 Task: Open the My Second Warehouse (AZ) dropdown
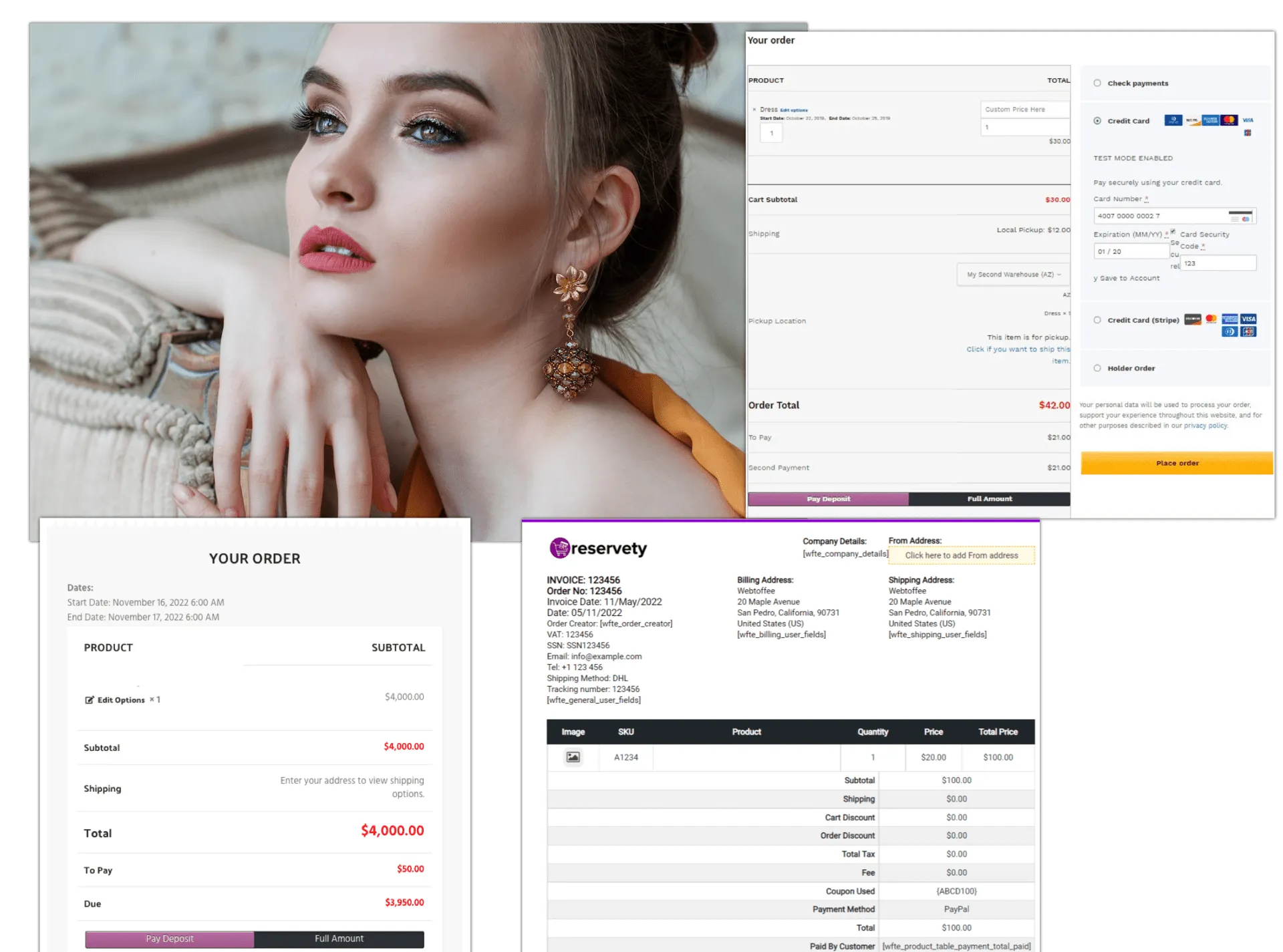(x=1012, y=274)
